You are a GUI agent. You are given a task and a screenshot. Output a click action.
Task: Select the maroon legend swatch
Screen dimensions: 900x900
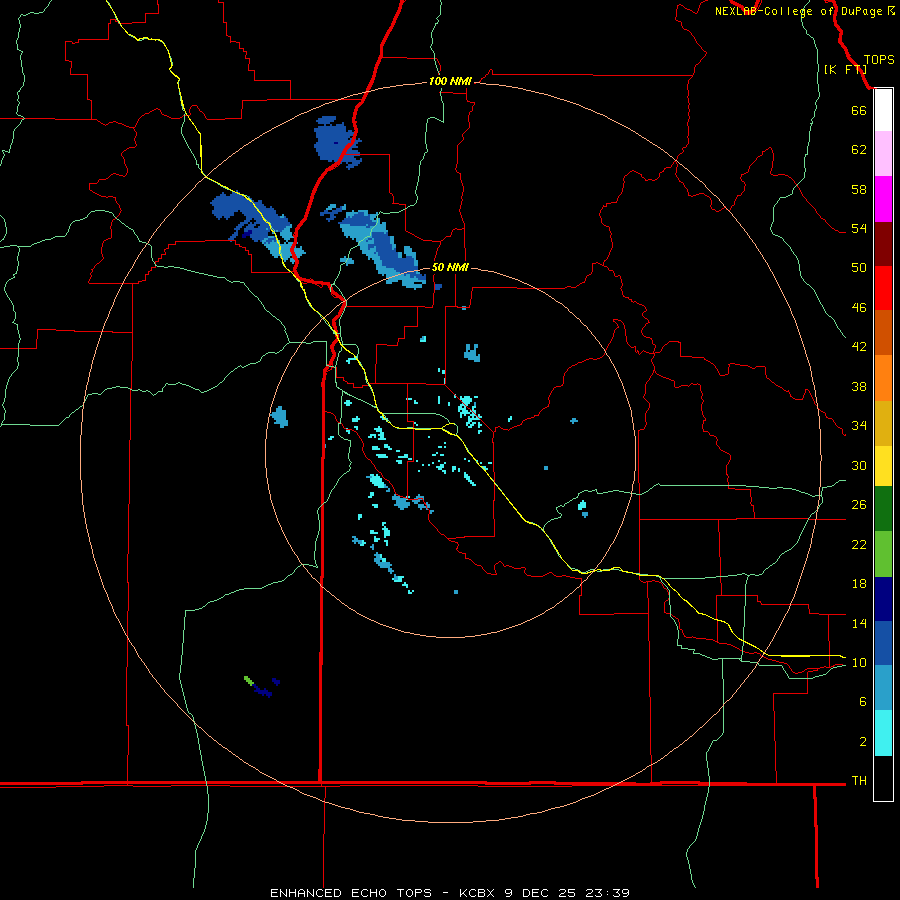[883, 244]
